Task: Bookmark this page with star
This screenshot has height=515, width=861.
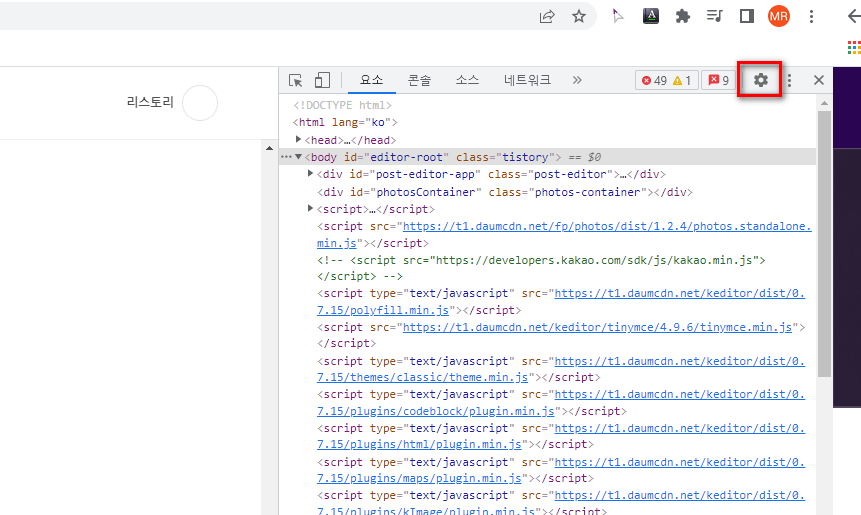Action: pyautogui.click(x=579, y=16)
